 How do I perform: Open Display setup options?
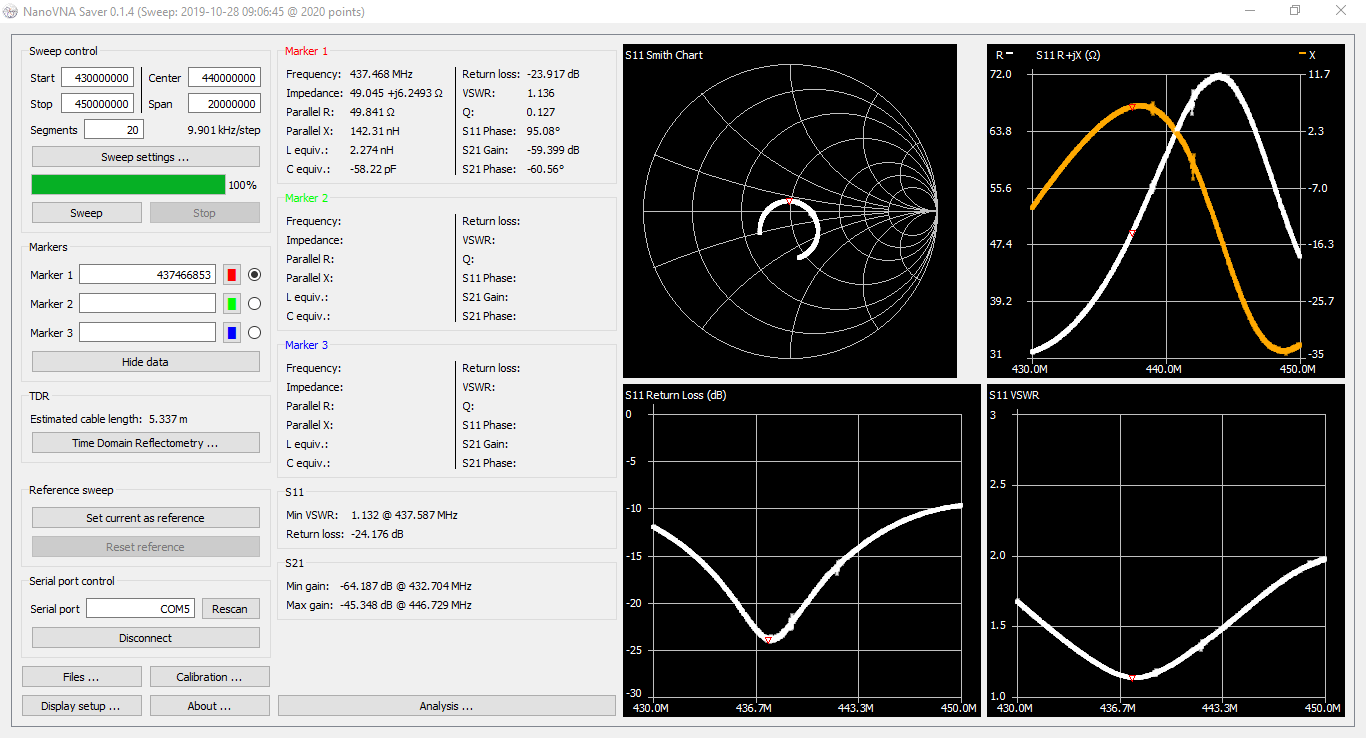point(81,705)
